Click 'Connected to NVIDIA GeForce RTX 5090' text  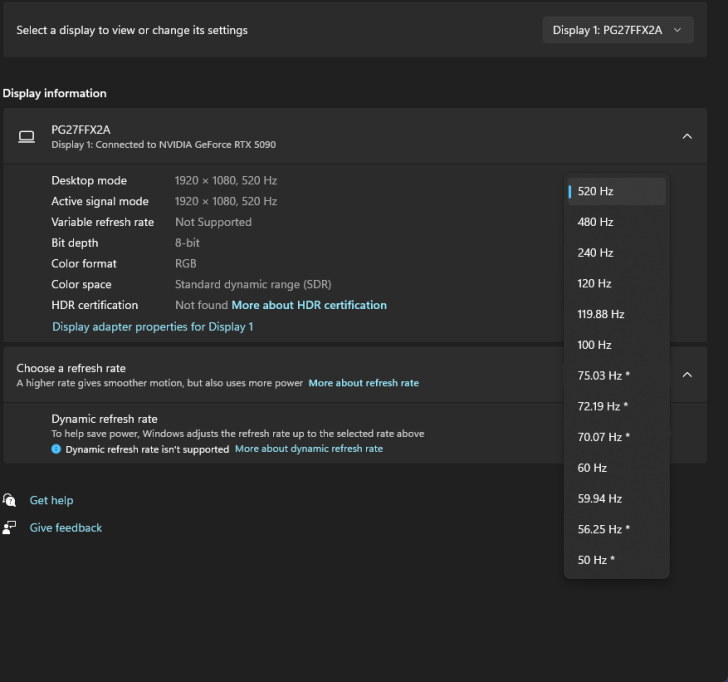coord(186,145)
